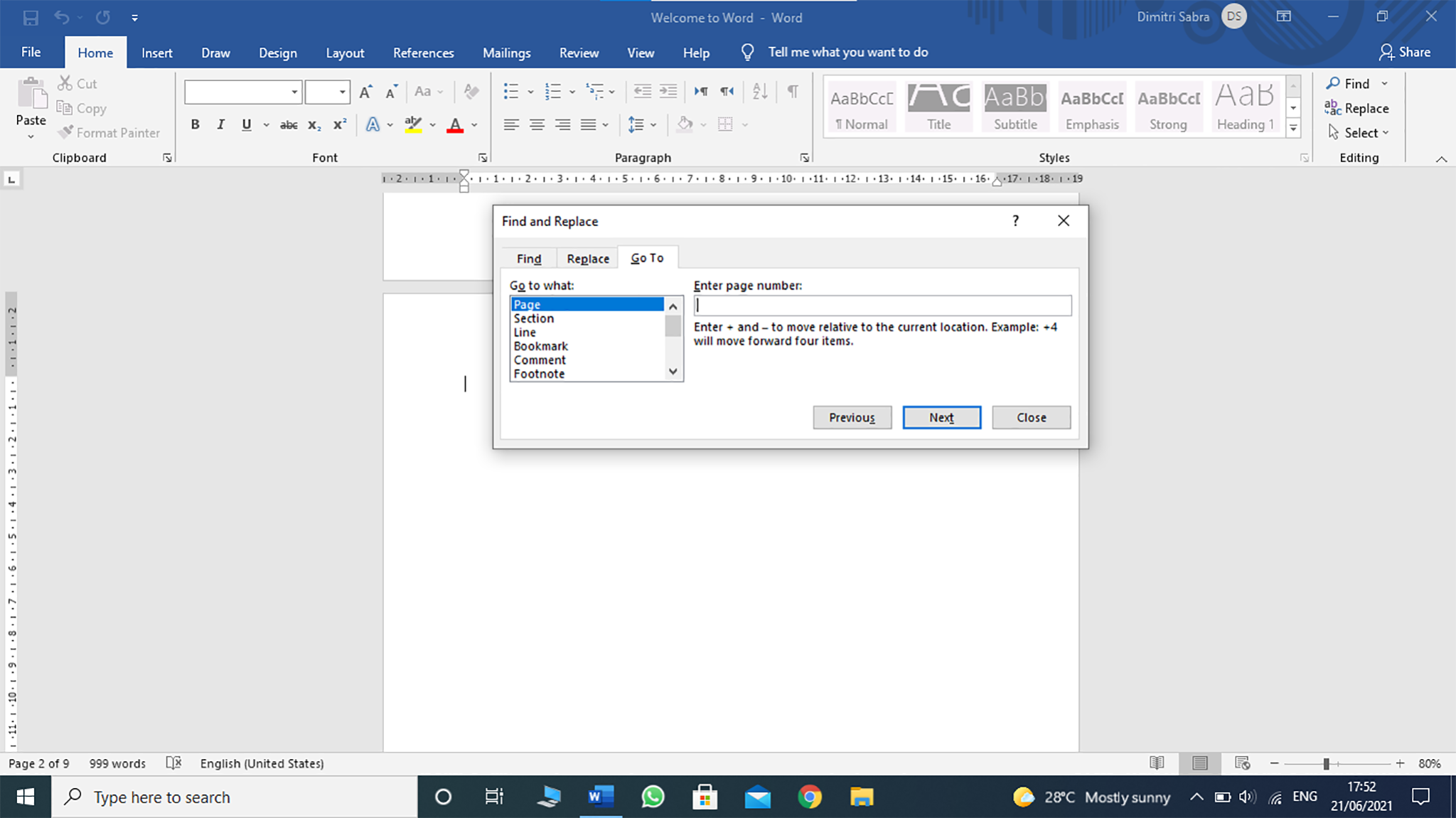This screenshot has width=1456, height=818.
Task: Toggle Italic formatting
Action: 220,125
